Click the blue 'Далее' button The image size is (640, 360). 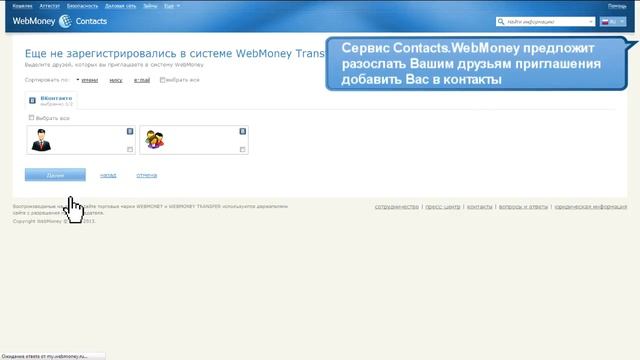[55, 175]
